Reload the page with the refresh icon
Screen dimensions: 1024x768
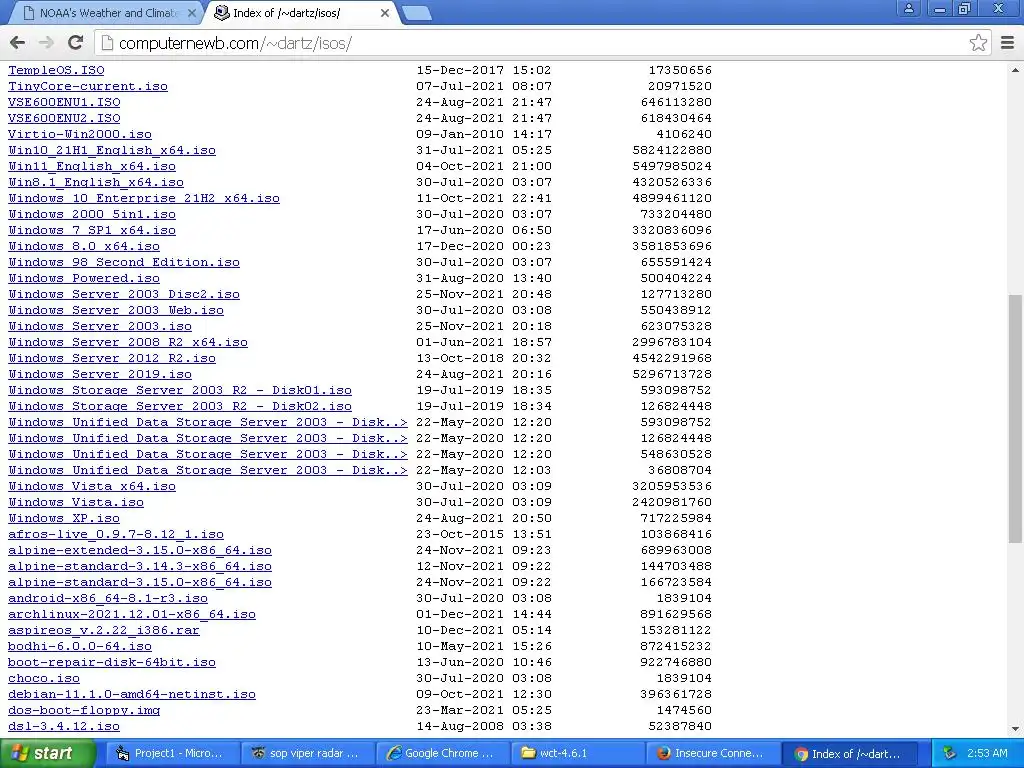76,43
